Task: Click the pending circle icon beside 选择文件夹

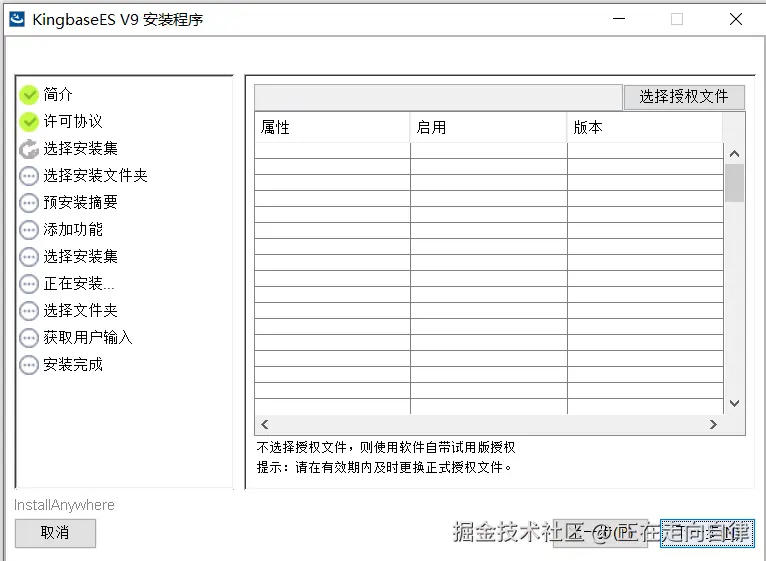Action: [x=29, y=311]
